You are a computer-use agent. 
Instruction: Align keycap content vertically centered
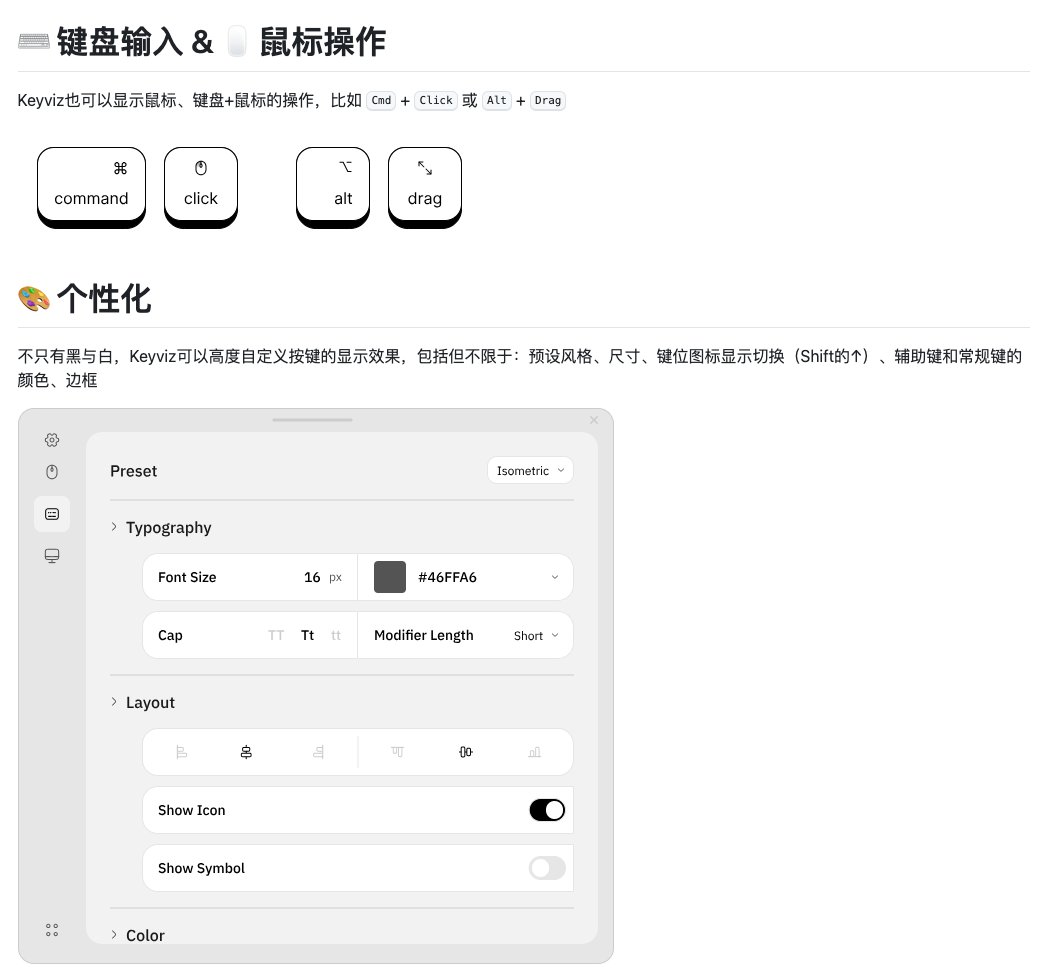point(466,752)
